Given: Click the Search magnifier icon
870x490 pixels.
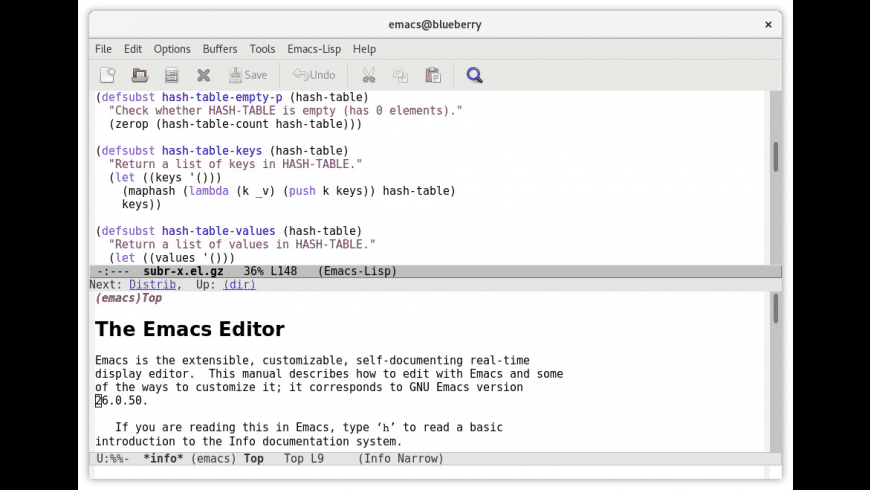Looking at the screenshot, I should pos(474,75).
